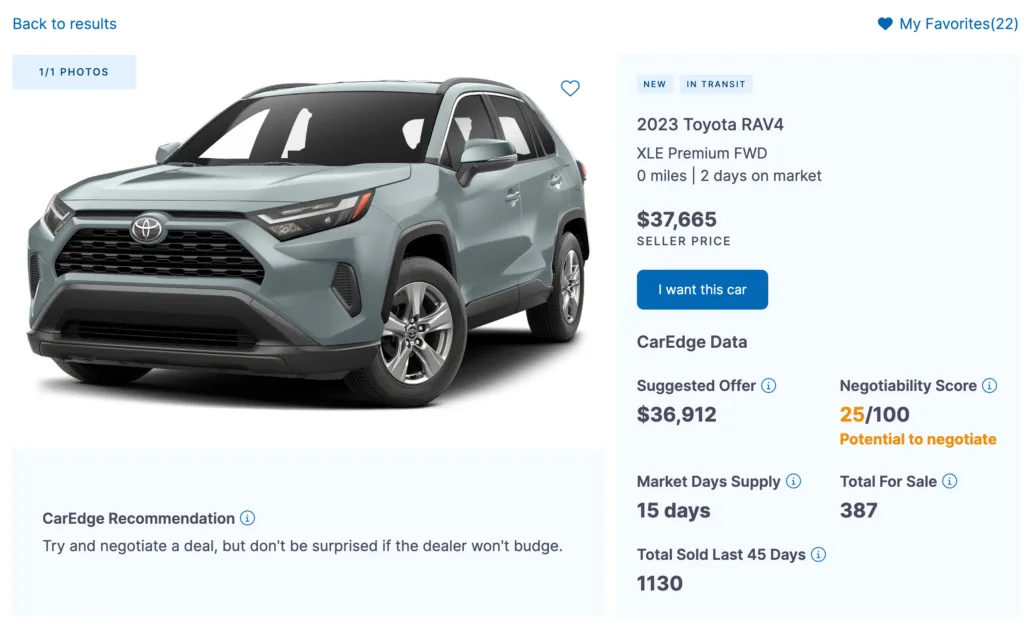Open the Negotiability Score info icon
This screenshot has width=1024, height=620.
coord(990,385)
